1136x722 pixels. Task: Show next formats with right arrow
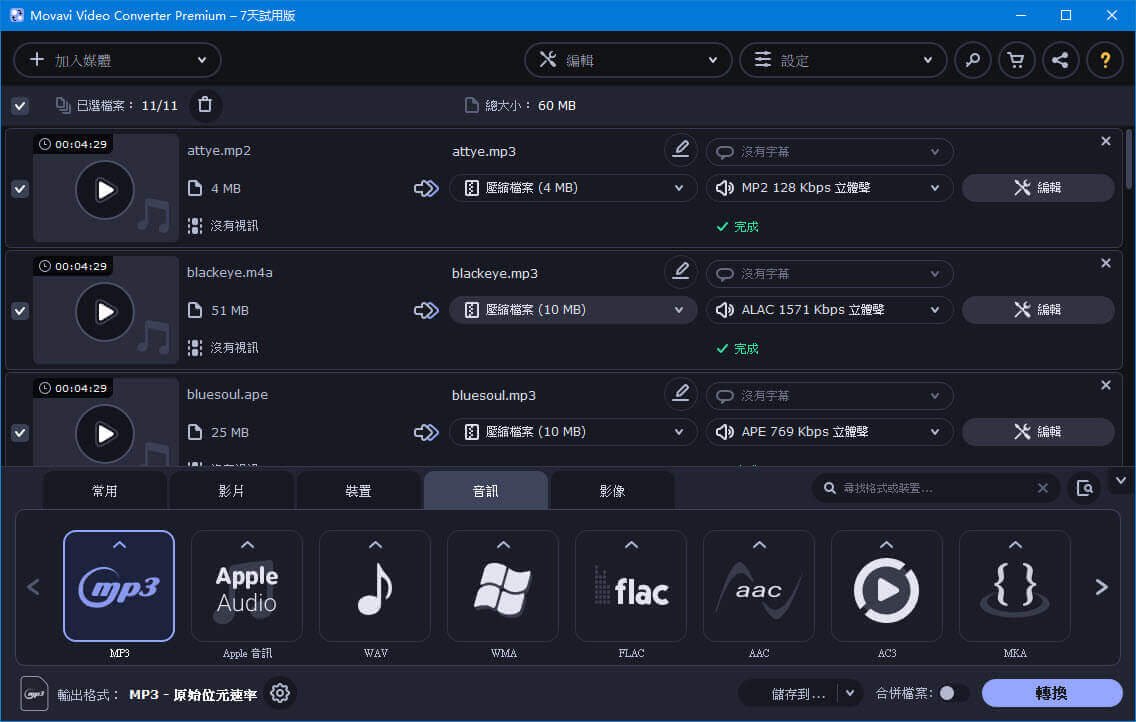point(1102,587)
